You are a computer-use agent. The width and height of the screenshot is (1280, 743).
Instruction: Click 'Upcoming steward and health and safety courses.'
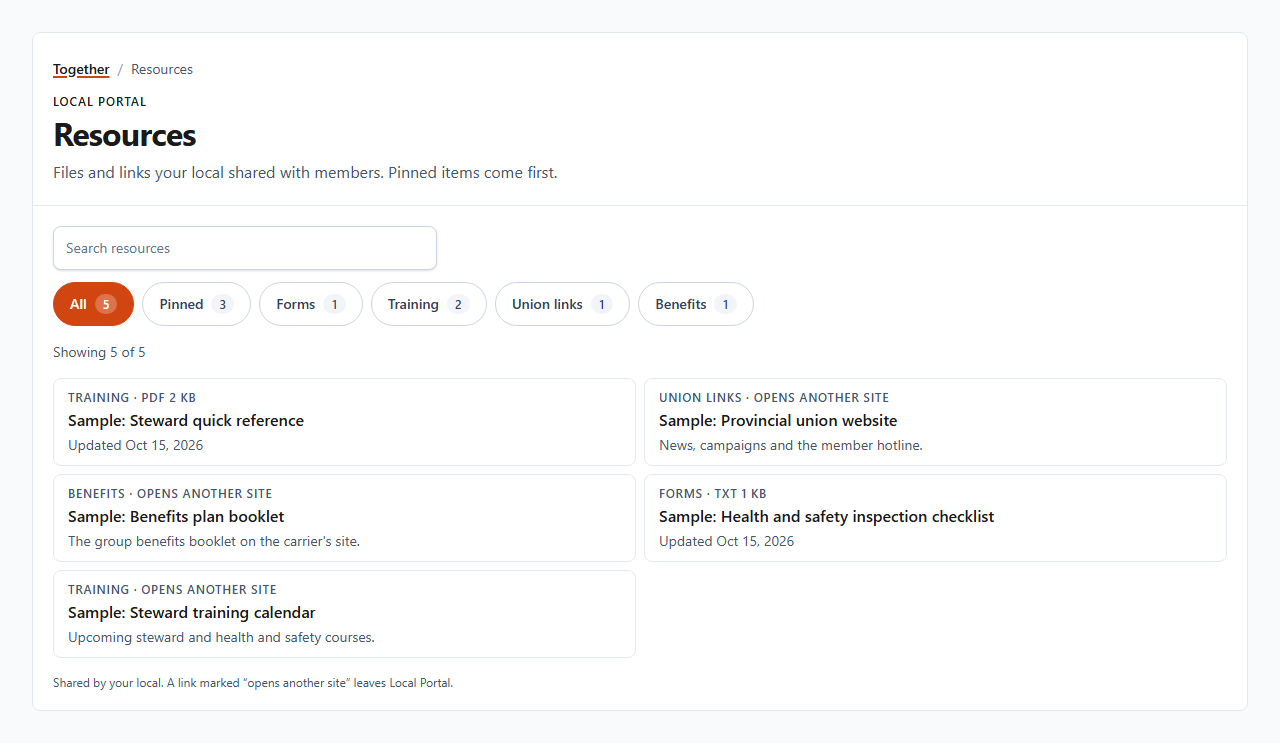pos(221,637)
